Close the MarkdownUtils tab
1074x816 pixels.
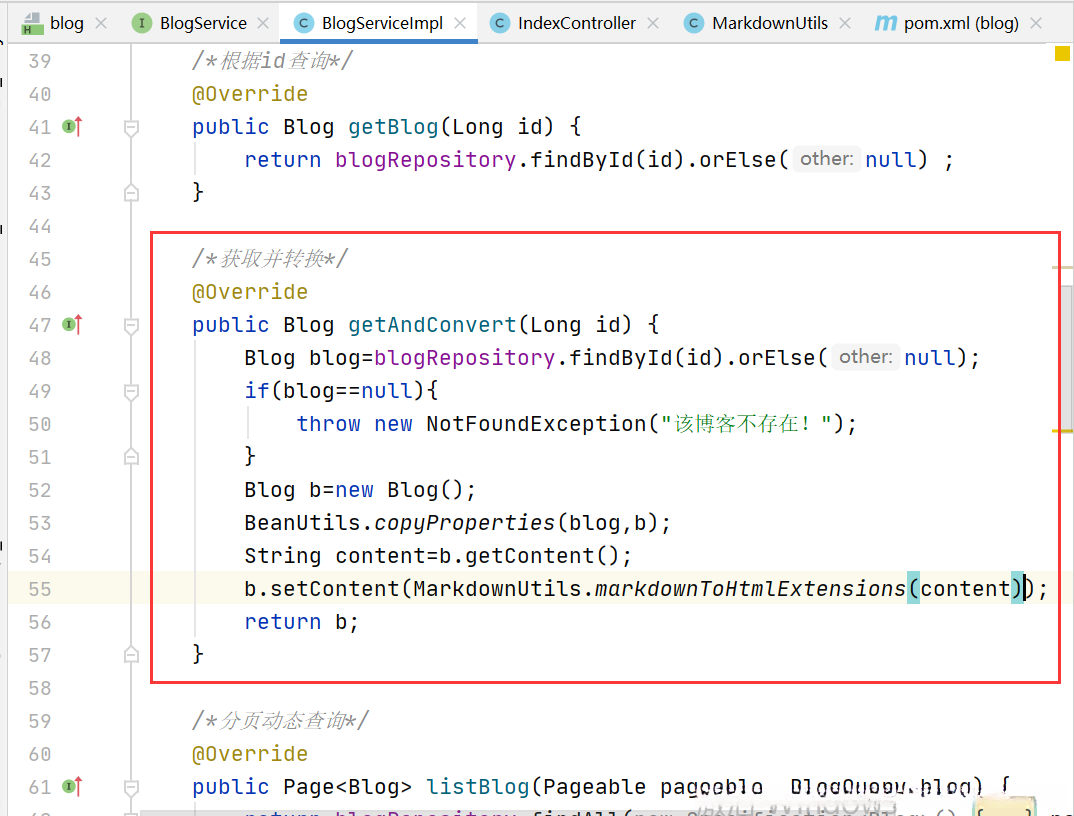[845, 23]
